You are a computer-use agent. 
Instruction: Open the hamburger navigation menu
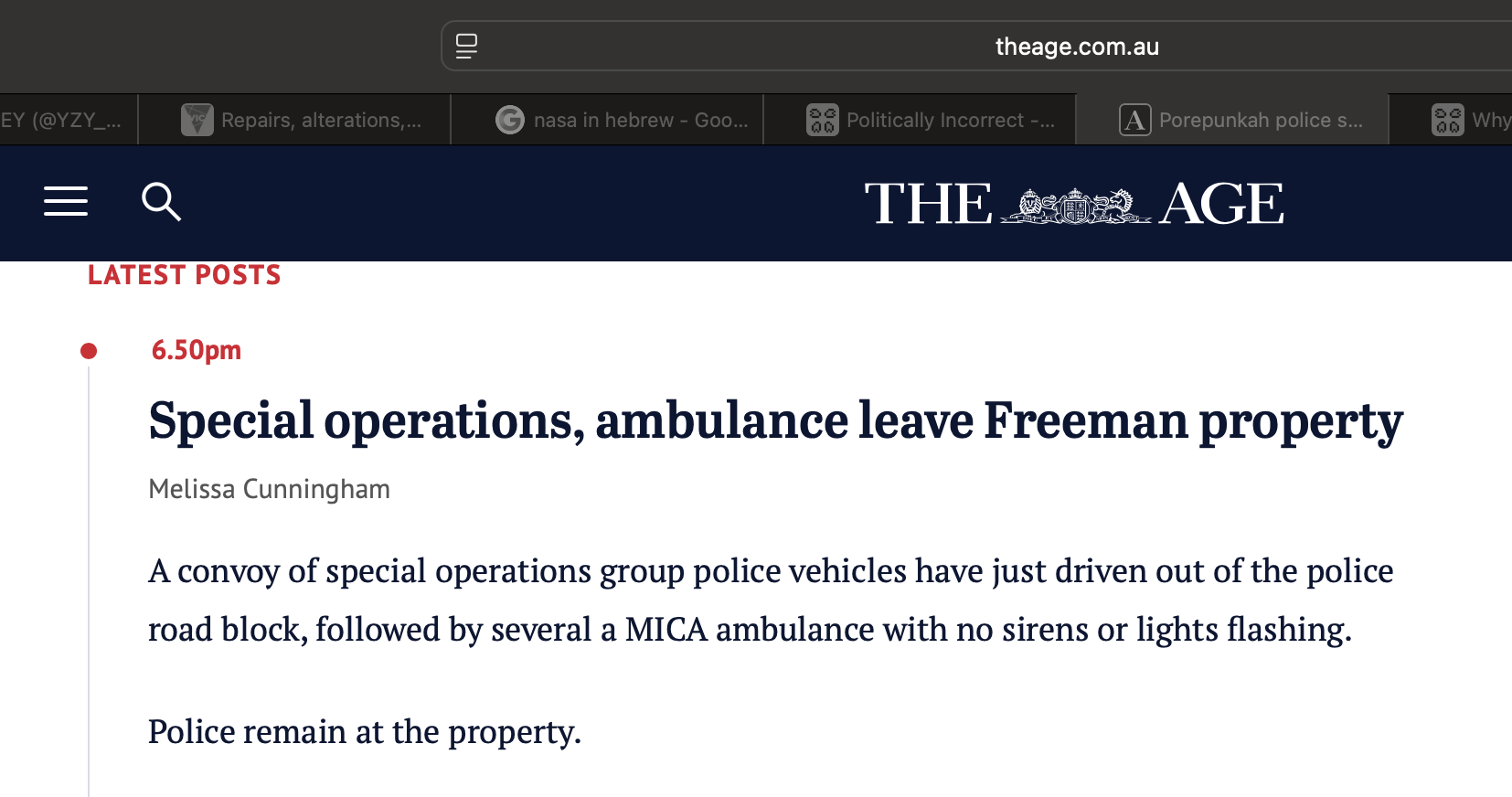[66, 201]
